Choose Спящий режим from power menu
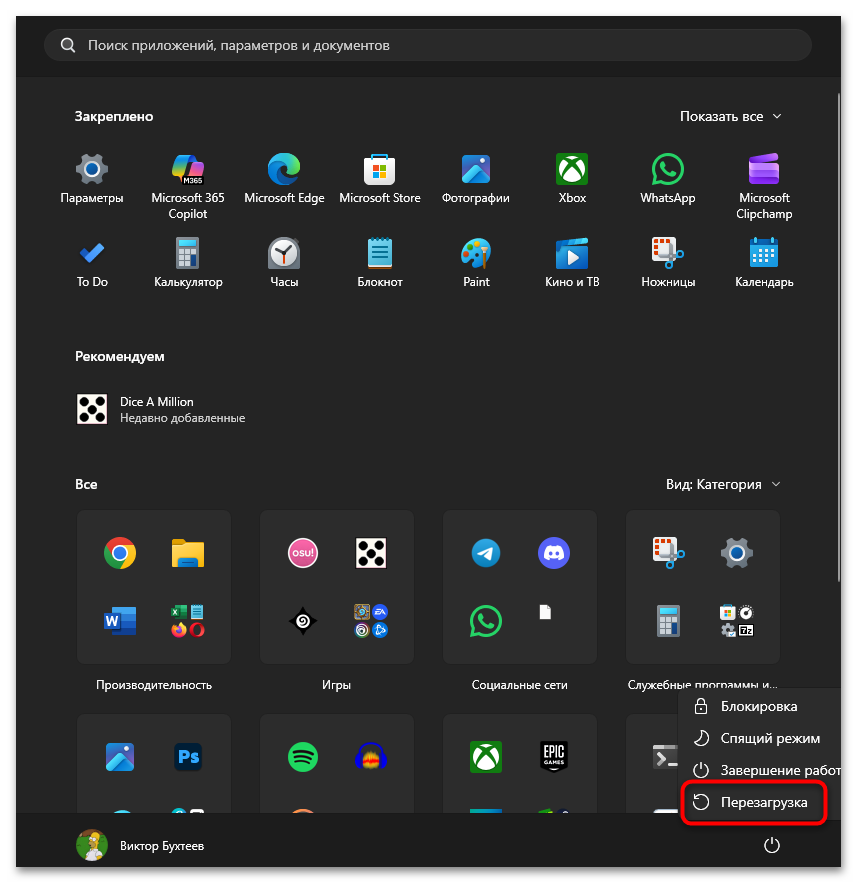This screenshot has width=857, height=883. click(x=759, y=738)
